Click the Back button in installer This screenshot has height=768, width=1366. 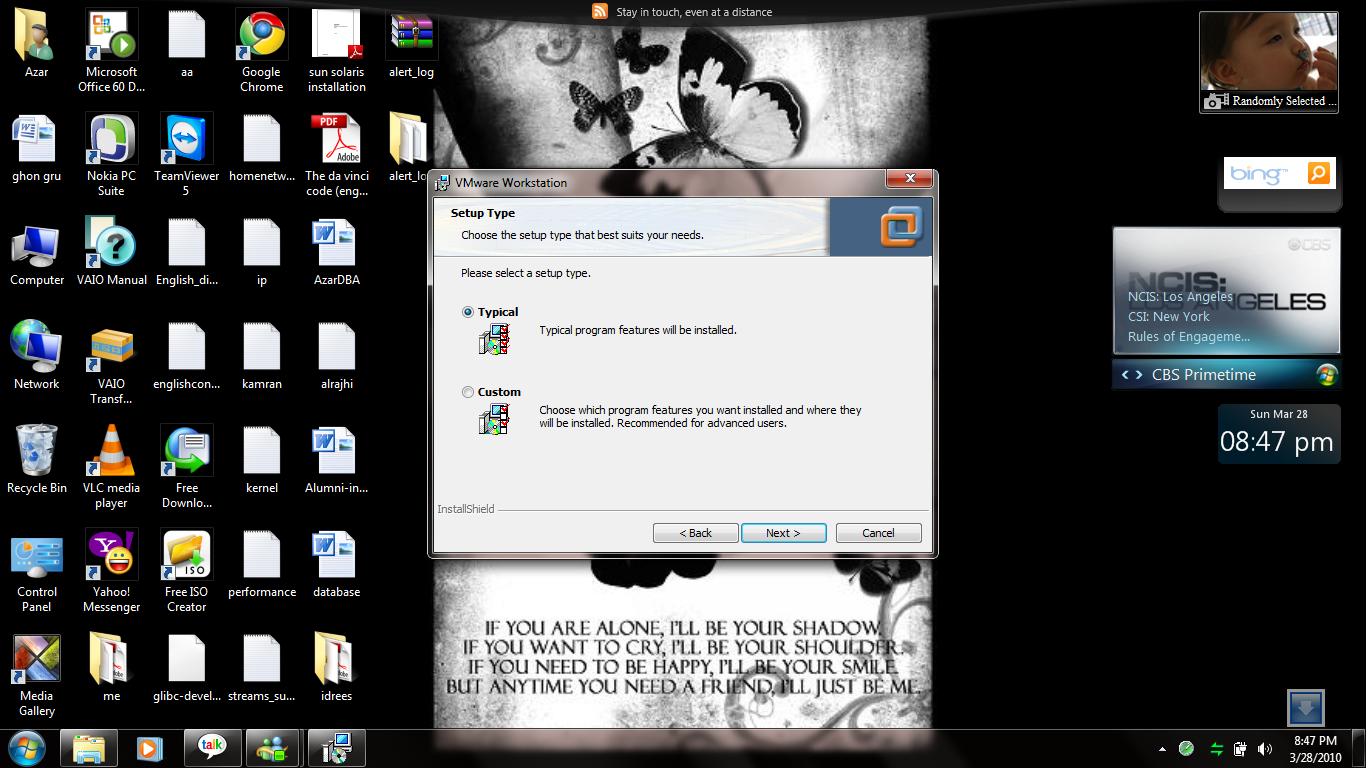pos(695,533)
